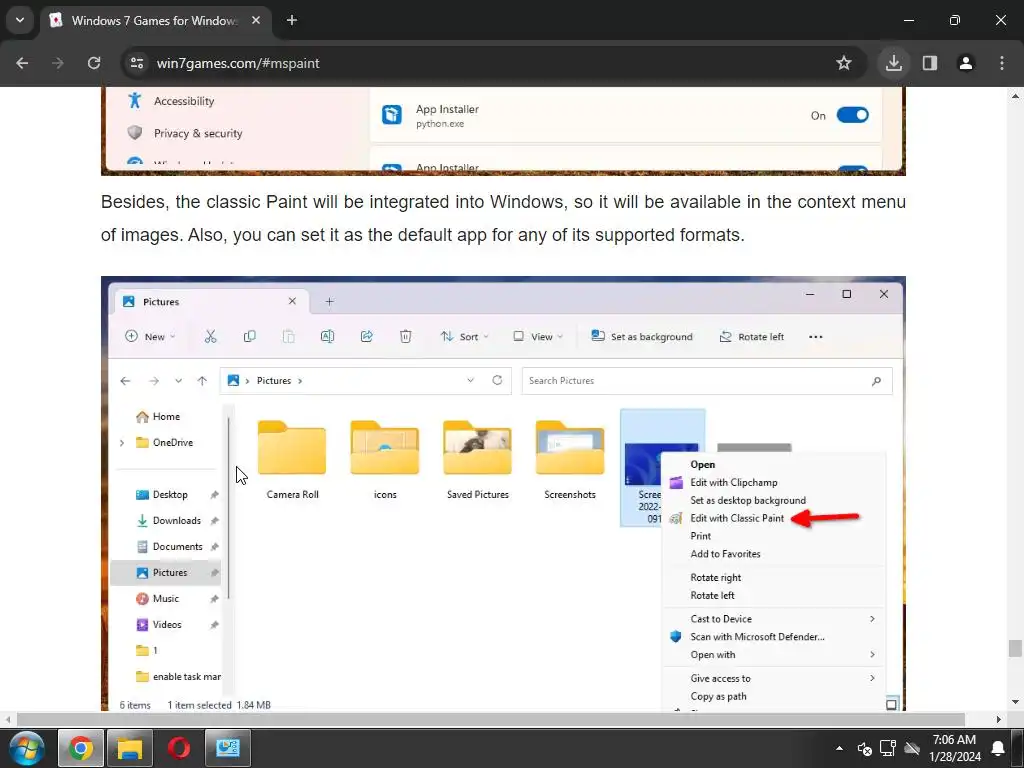Click the Explorer up-arrow navigation button
1024x768 pixels.
[202, 381]
